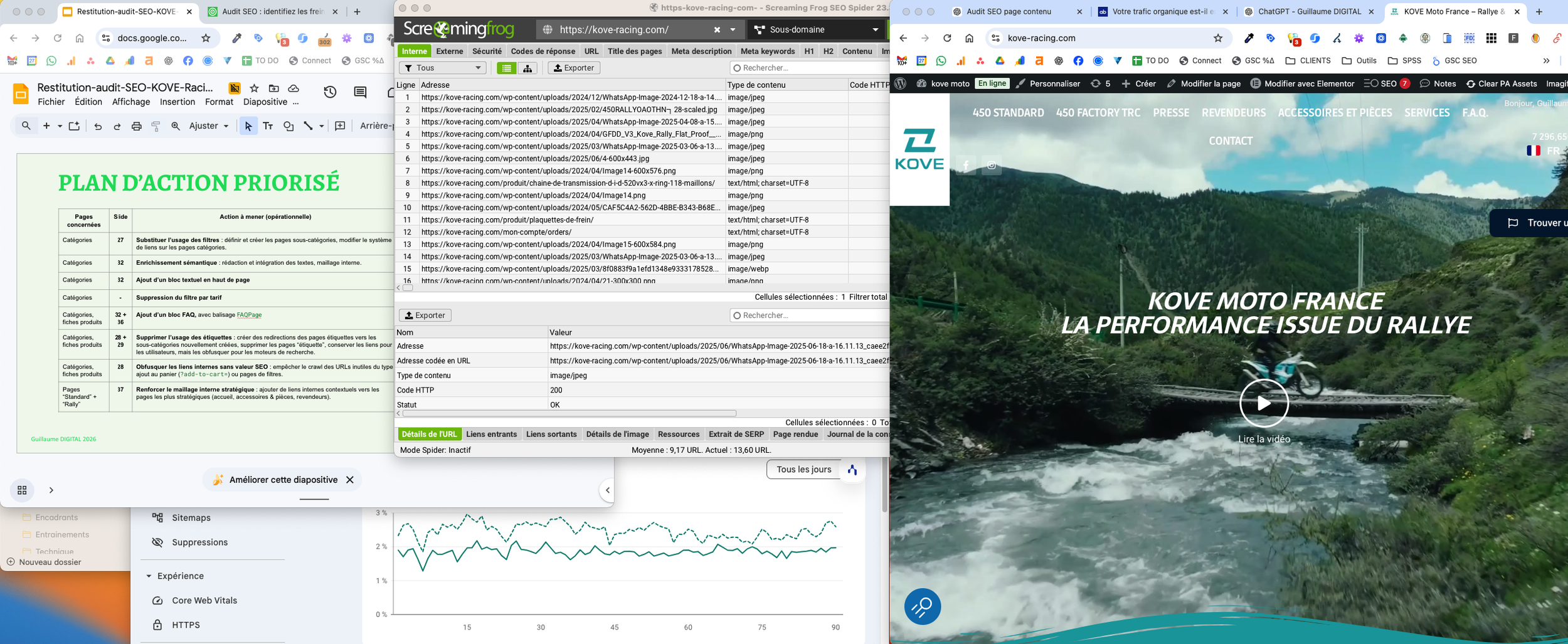Image resolution: width=1568 pixels, height=644 pixels.
Task: Open the line tool dropdown arrow
Action: click(321, 126)
